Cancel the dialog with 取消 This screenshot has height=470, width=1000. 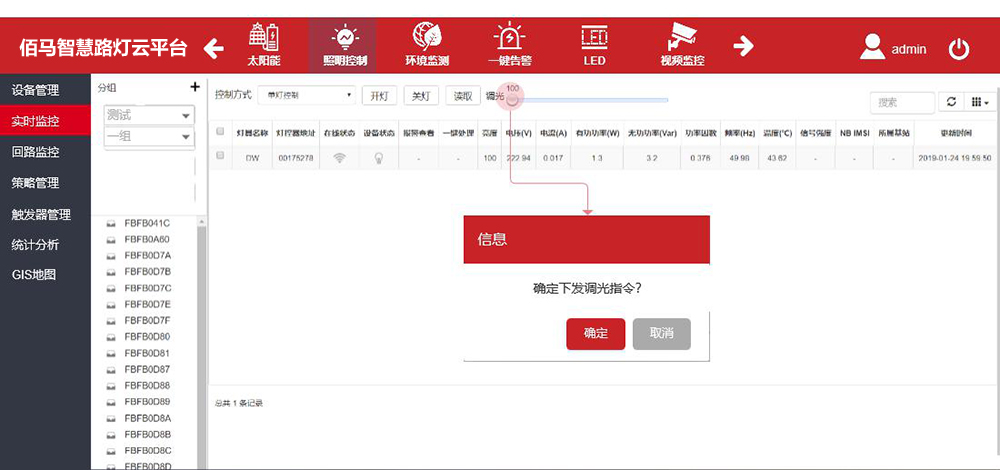(661, 334)
